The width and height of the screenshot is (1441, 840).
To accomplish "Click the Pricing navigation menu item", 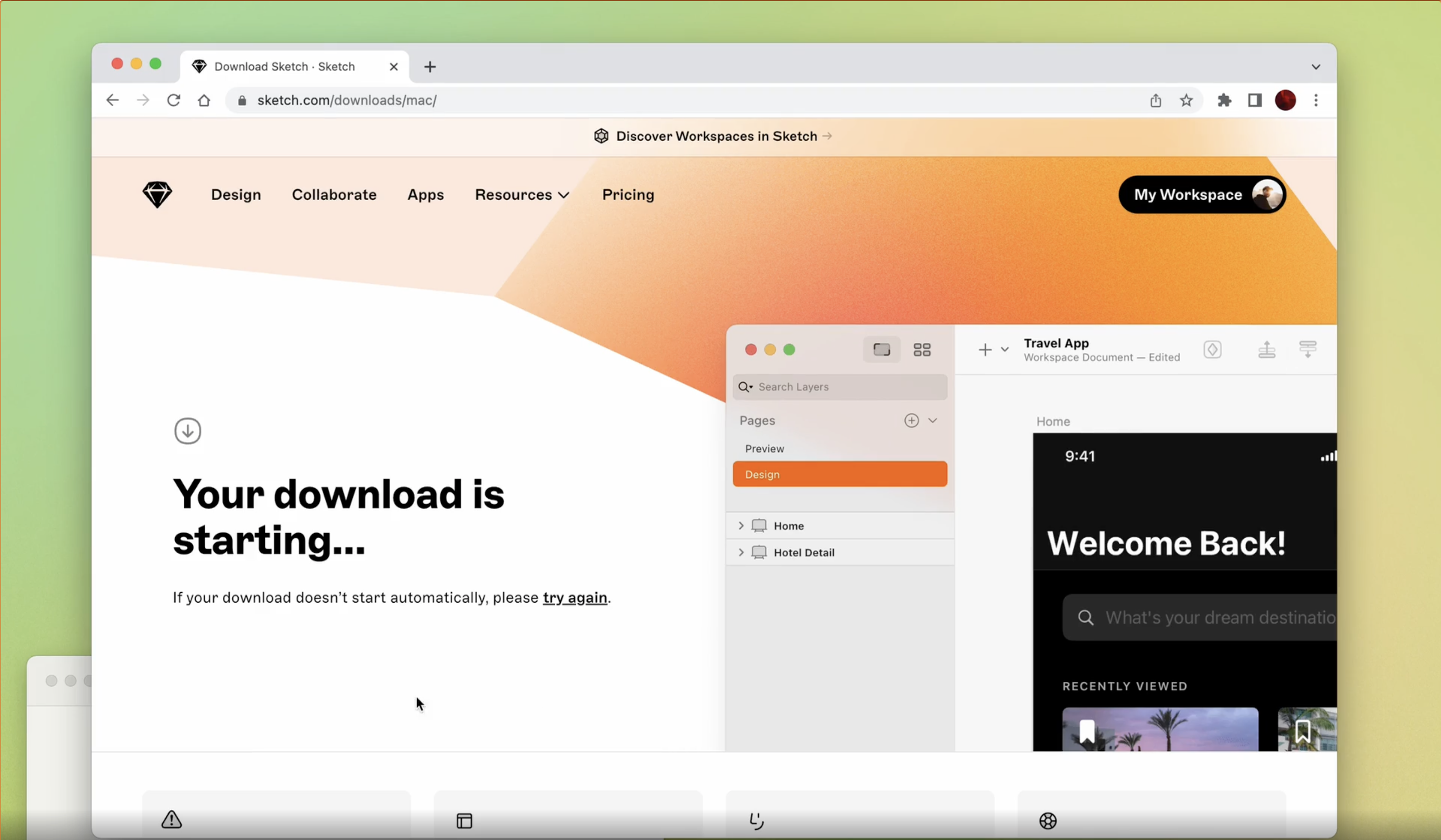I will tap(628, 194).
